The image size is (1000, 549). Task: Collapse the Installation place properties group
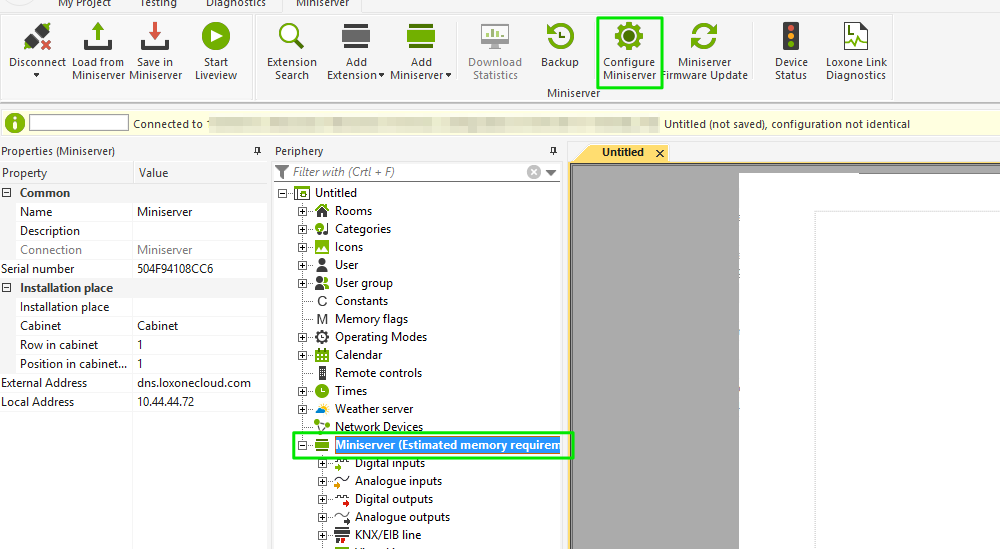coord(6,288)
